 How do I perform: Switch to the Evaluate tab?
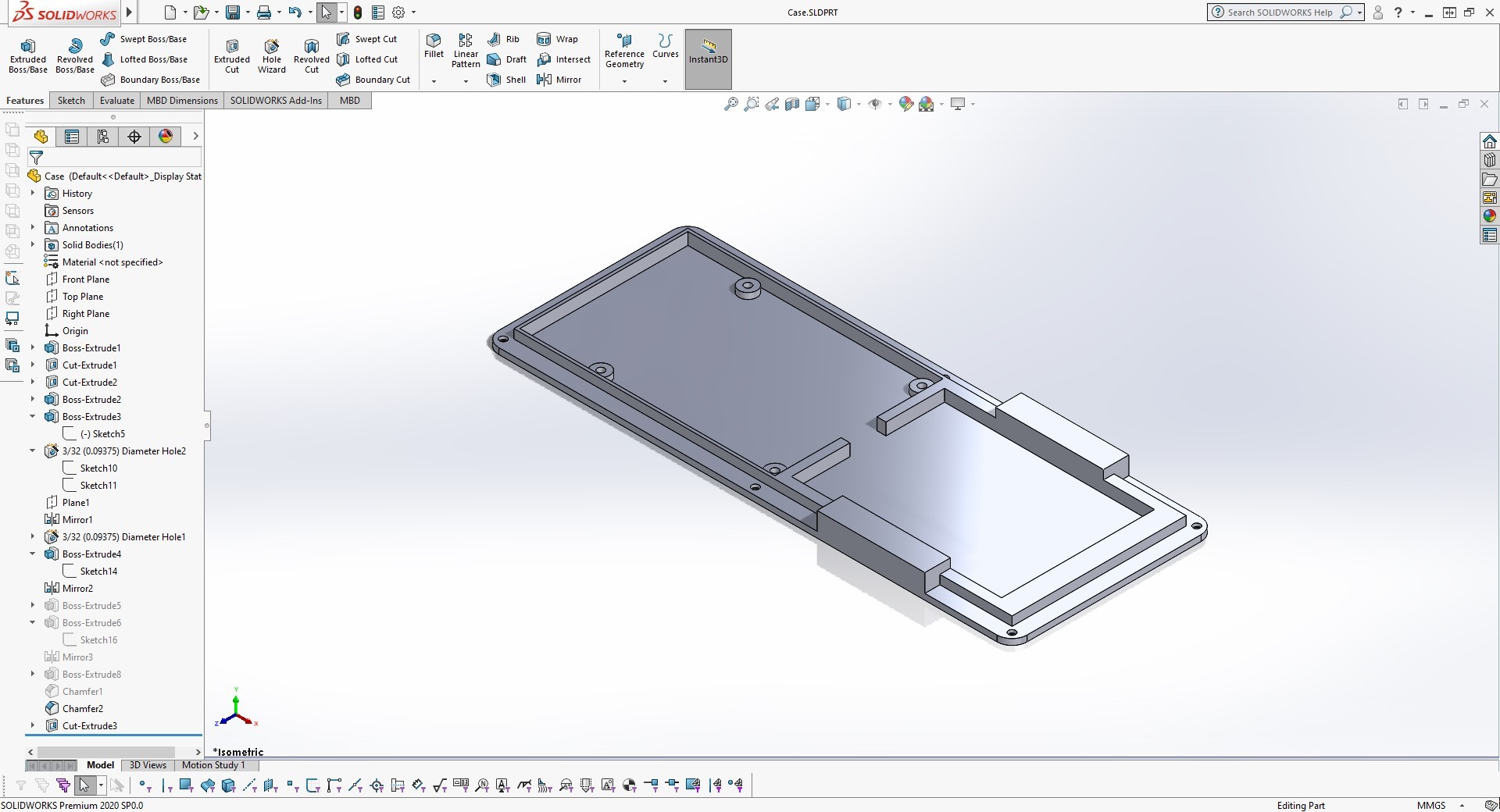[x=117, y=101]
